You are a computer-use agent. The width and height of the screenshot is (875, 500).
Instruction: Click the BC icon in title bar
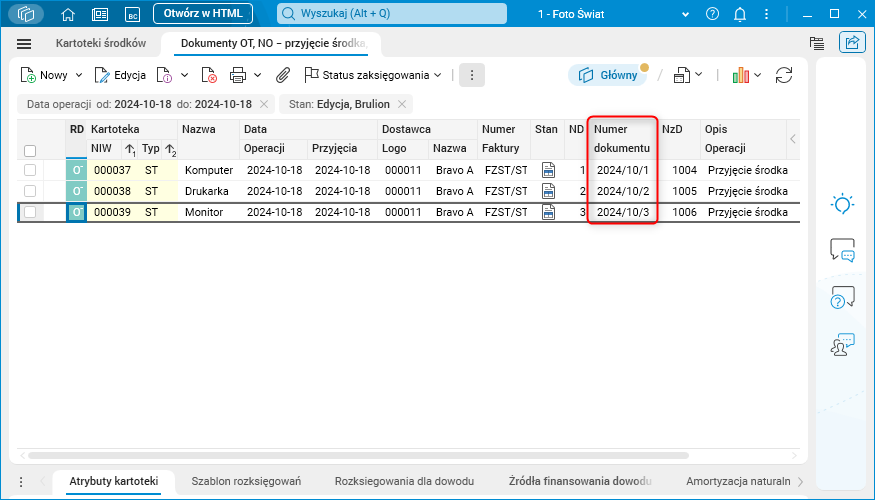click(x=132, y=15)
